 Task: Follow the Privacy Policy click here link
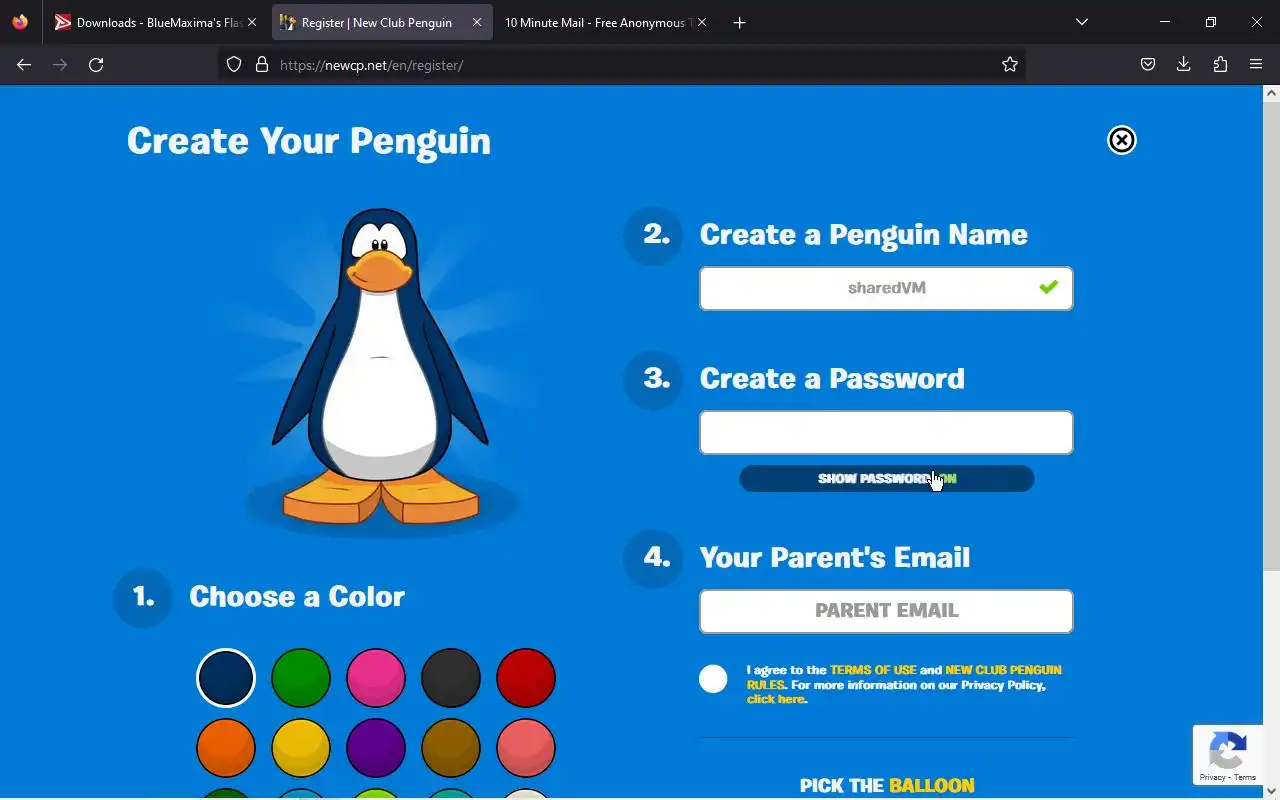(776, 699)
